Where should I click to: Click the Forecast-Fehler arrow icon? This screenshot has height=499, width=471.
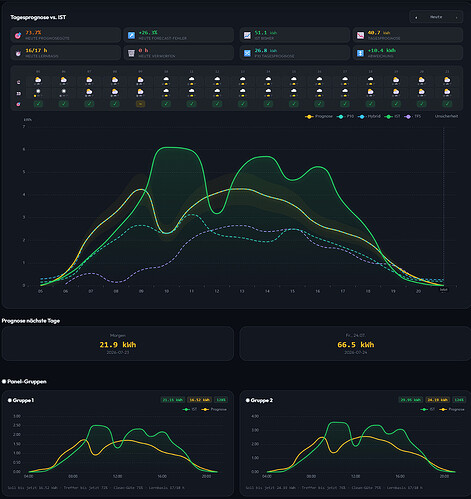coord(131,35)
